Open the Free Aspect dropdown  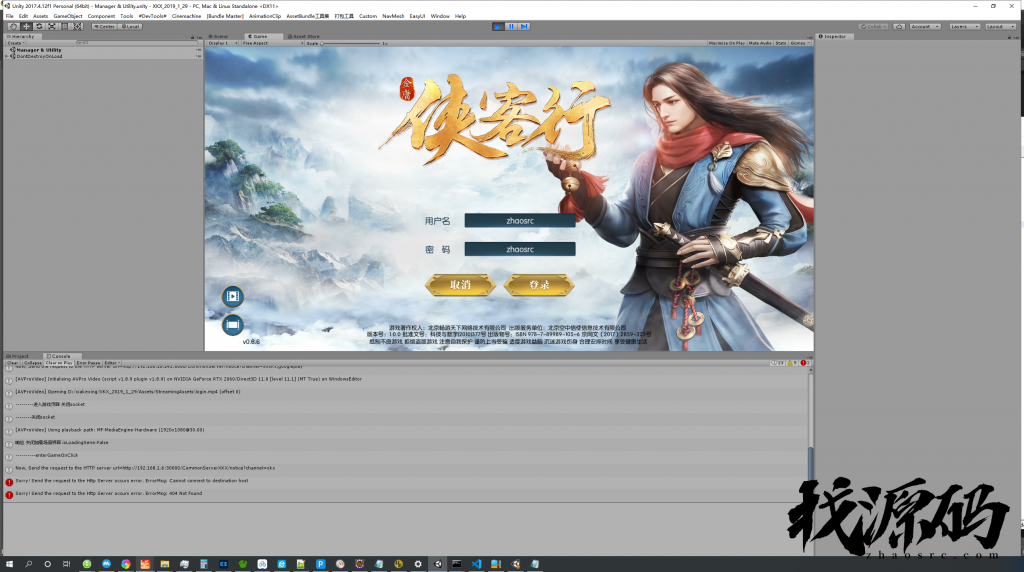tap(272, 43)
